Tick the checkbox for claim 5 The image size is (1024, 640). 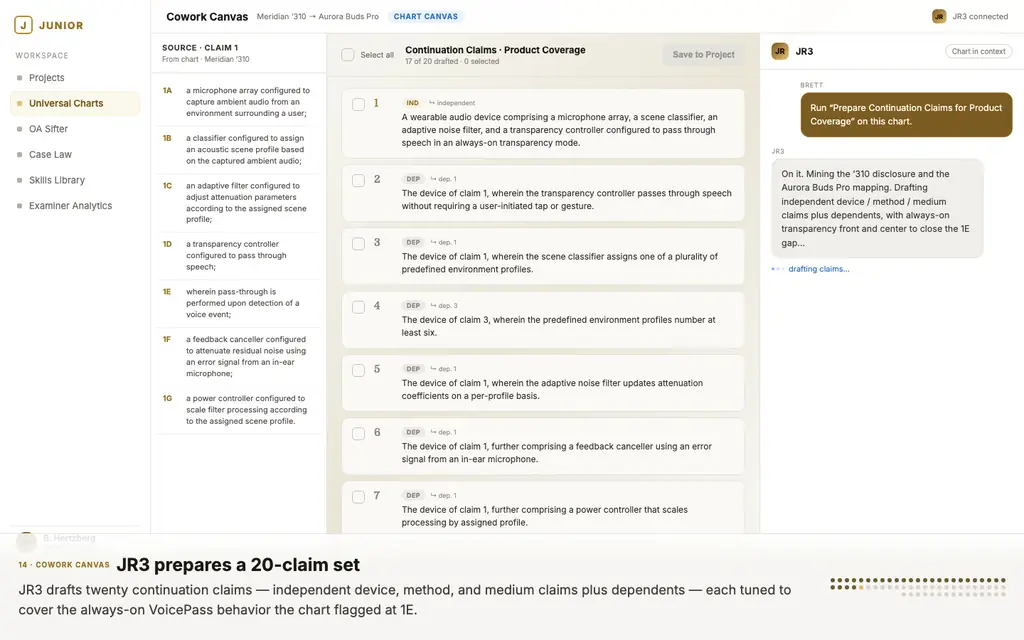pyautogui.click(x=359, y=370)
